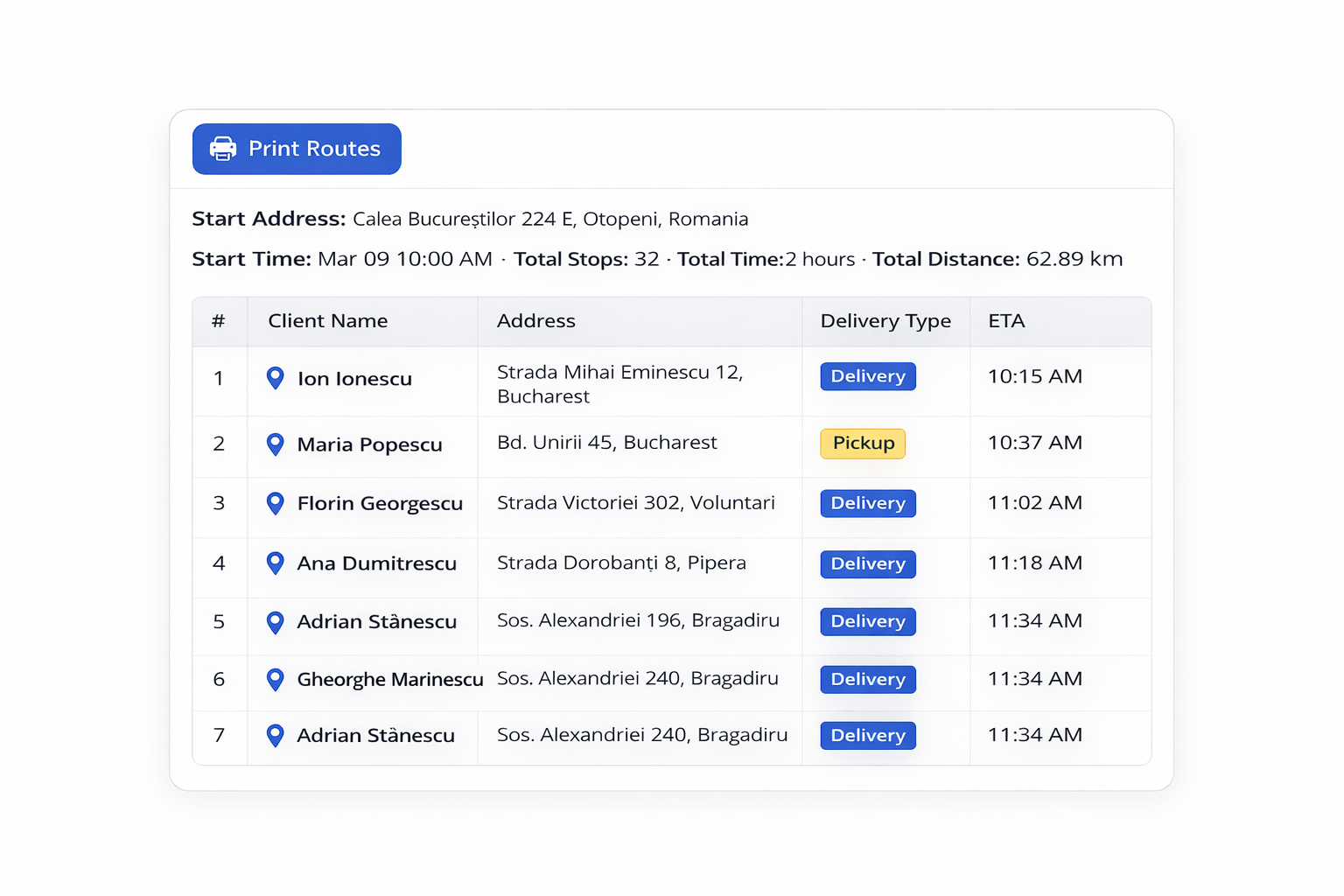Select the map pin on row 7

[276, 736]
